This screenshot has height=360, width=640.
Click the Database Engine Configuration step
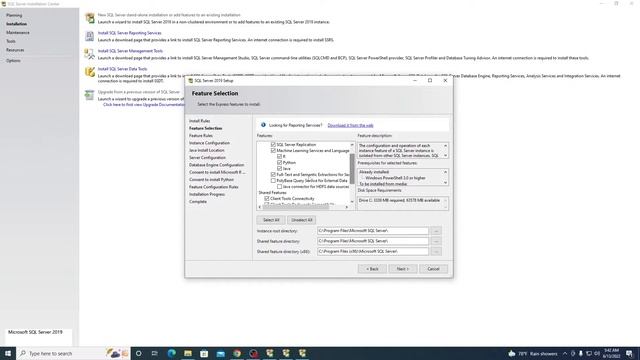point(216,165)
